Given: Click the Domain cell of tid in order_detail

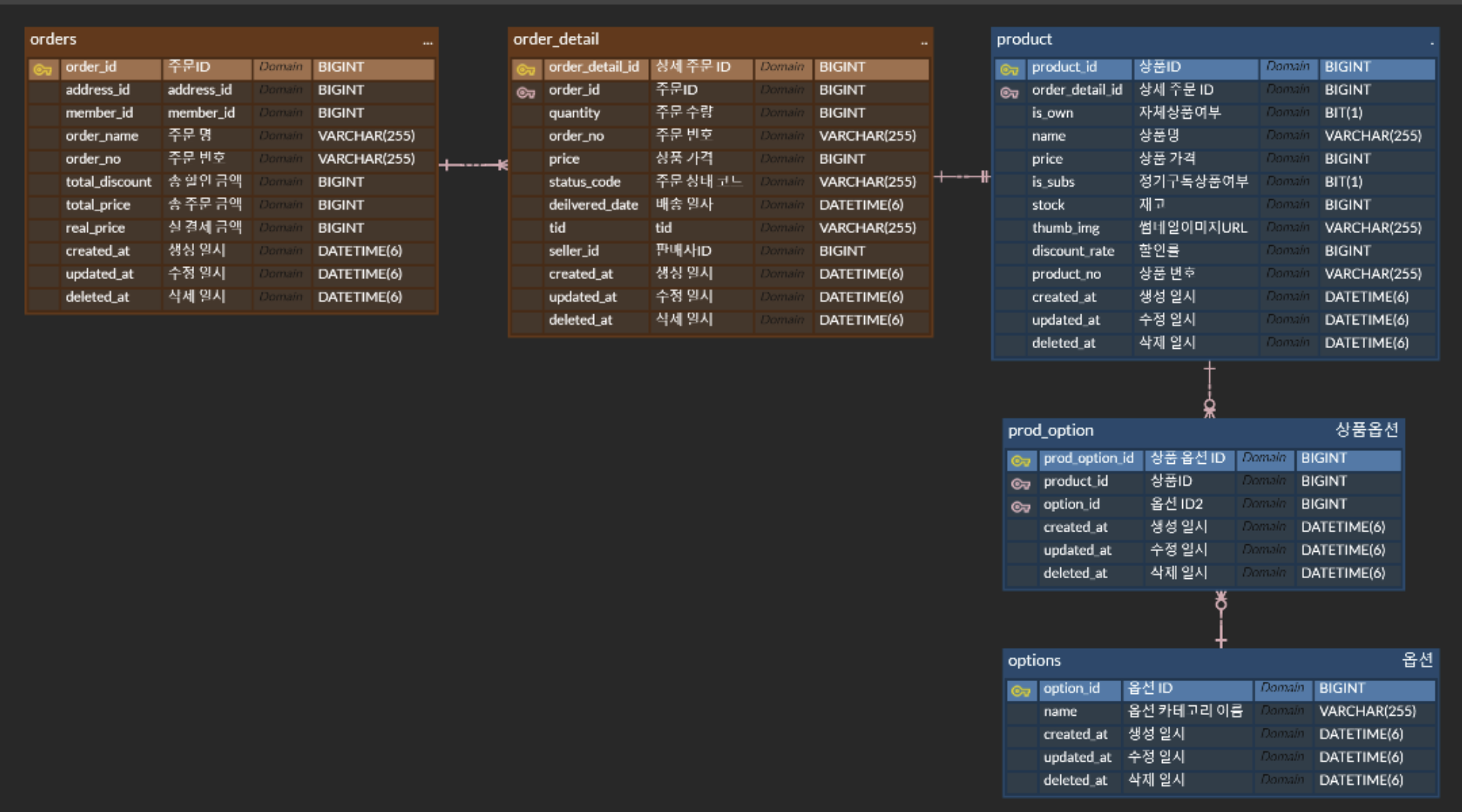Looking at the screenshot, I should click(782, 228).
